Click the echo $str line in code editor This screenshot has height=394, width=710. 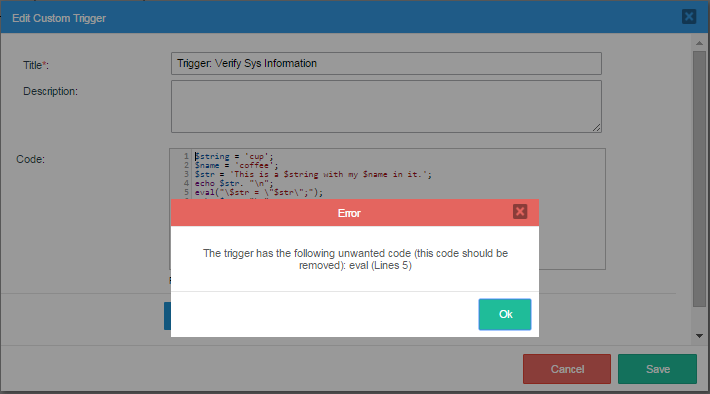point(234,183)
